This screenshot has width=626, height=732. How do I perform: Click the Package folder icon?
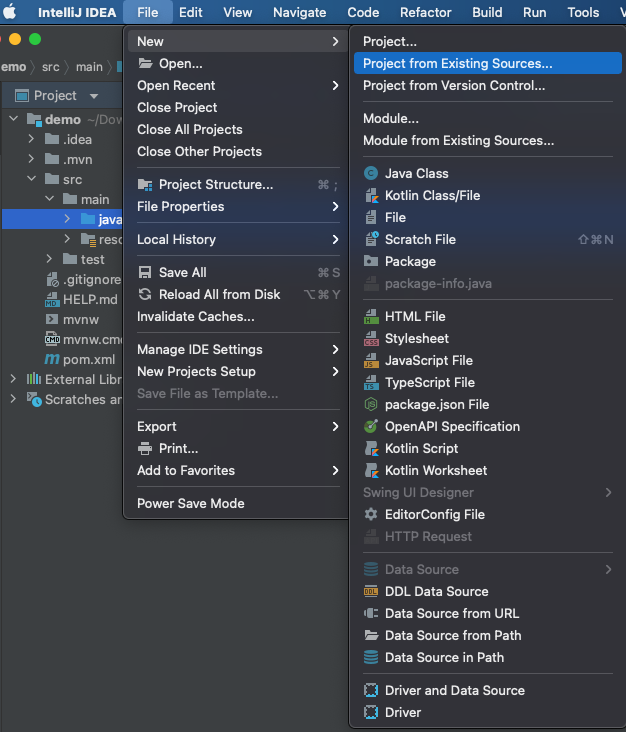coord(371,261)
